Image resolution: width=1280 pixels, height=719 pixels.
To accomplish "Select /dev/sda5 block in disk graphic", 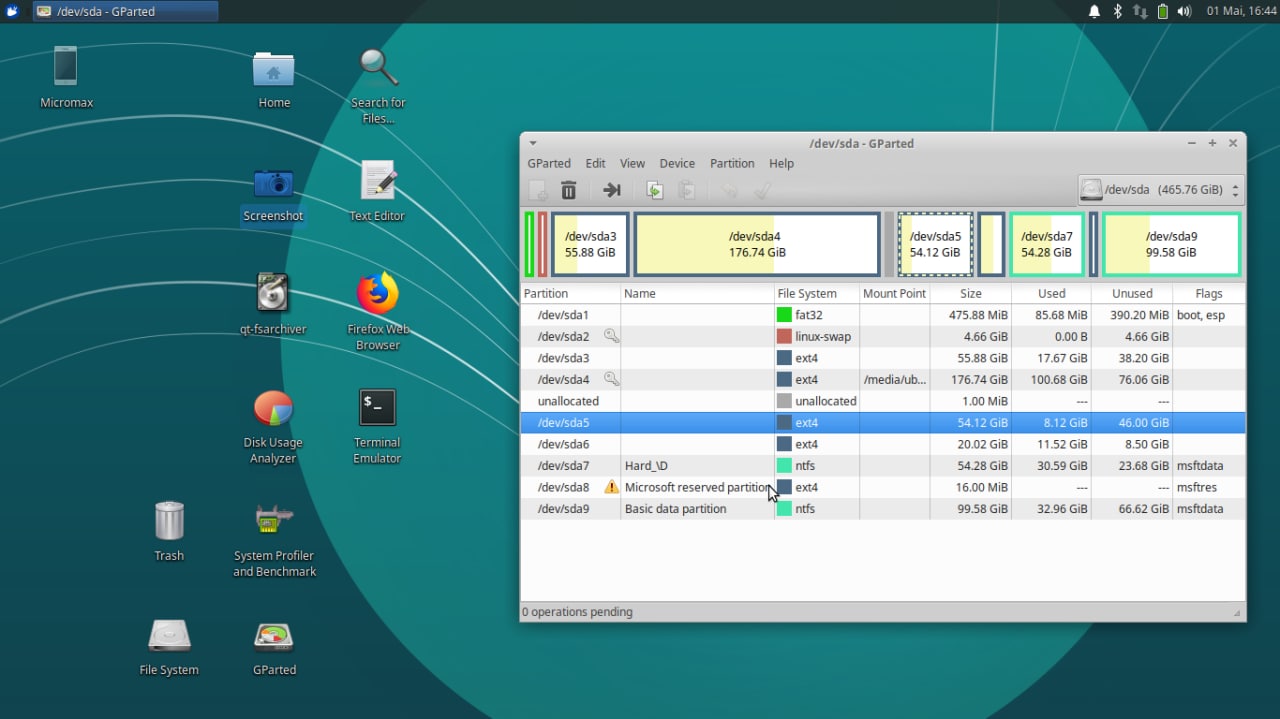I will tap(935, 244).
